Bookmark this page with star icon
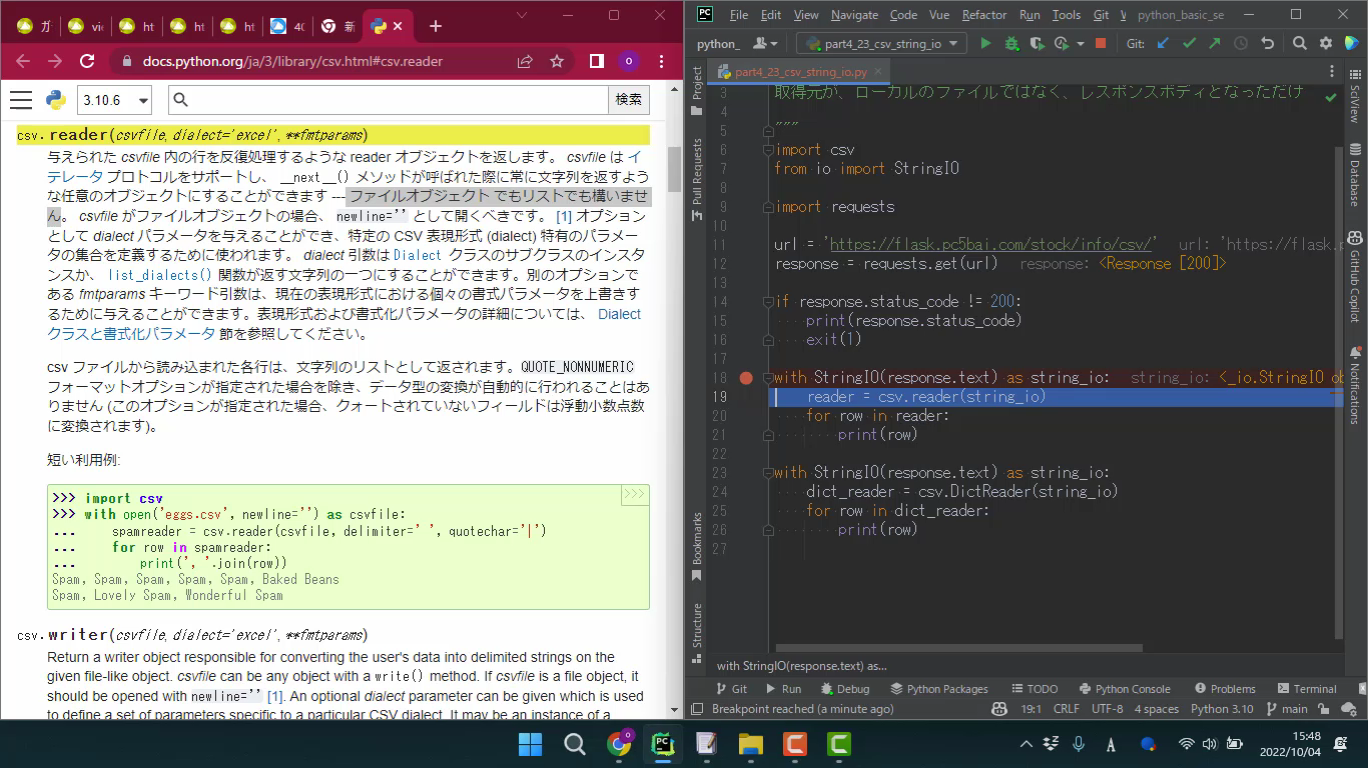Screen dimensions: 1368x768 (557, 61)
